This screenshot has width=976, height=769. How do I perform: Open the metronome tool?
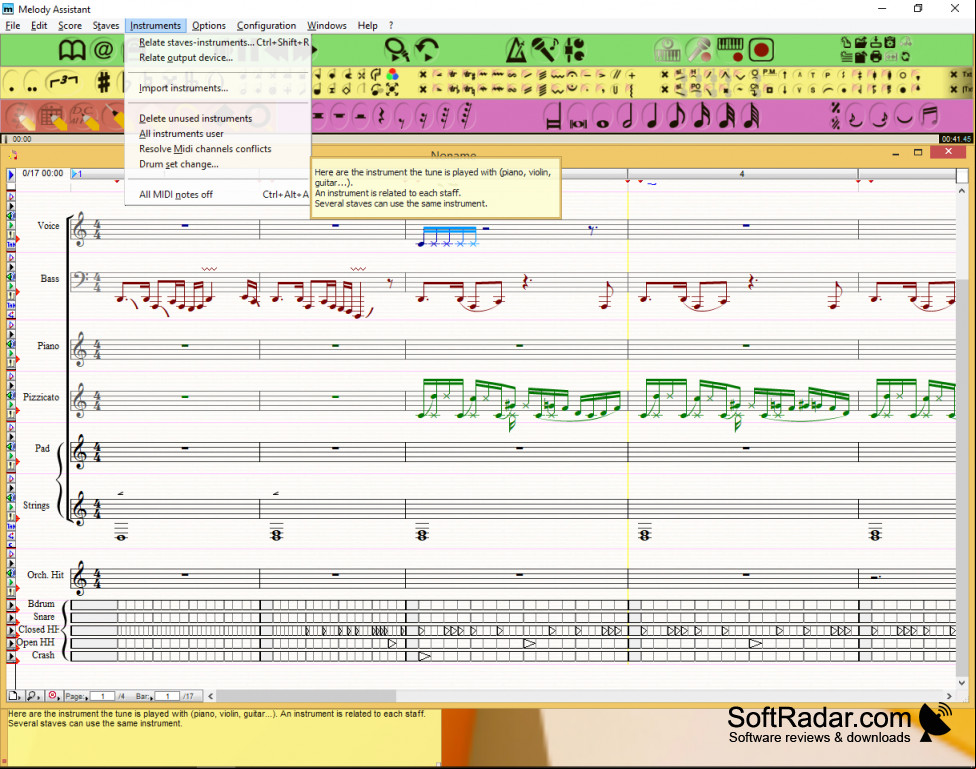515,50
